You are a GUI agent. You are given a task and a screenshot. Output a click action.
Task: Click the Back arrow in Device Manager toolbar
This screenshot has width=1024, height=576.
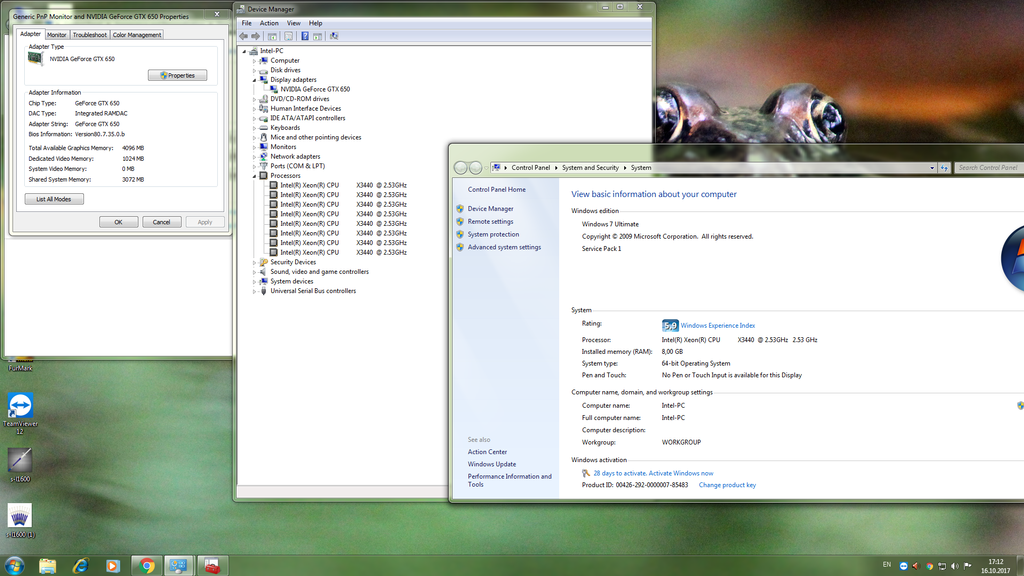pos(244,36)
